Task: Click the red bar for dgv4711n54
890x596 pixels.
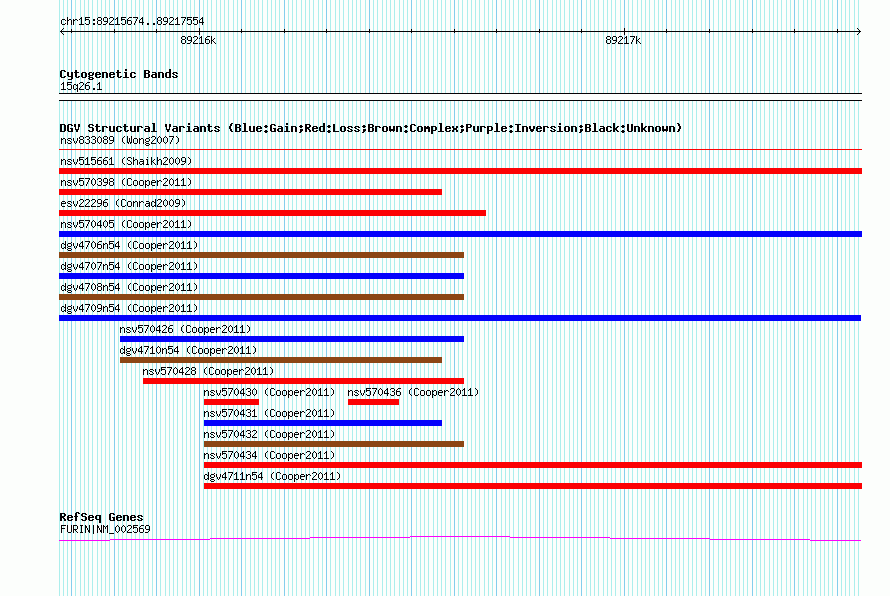Action: click(x=533, y=486)
